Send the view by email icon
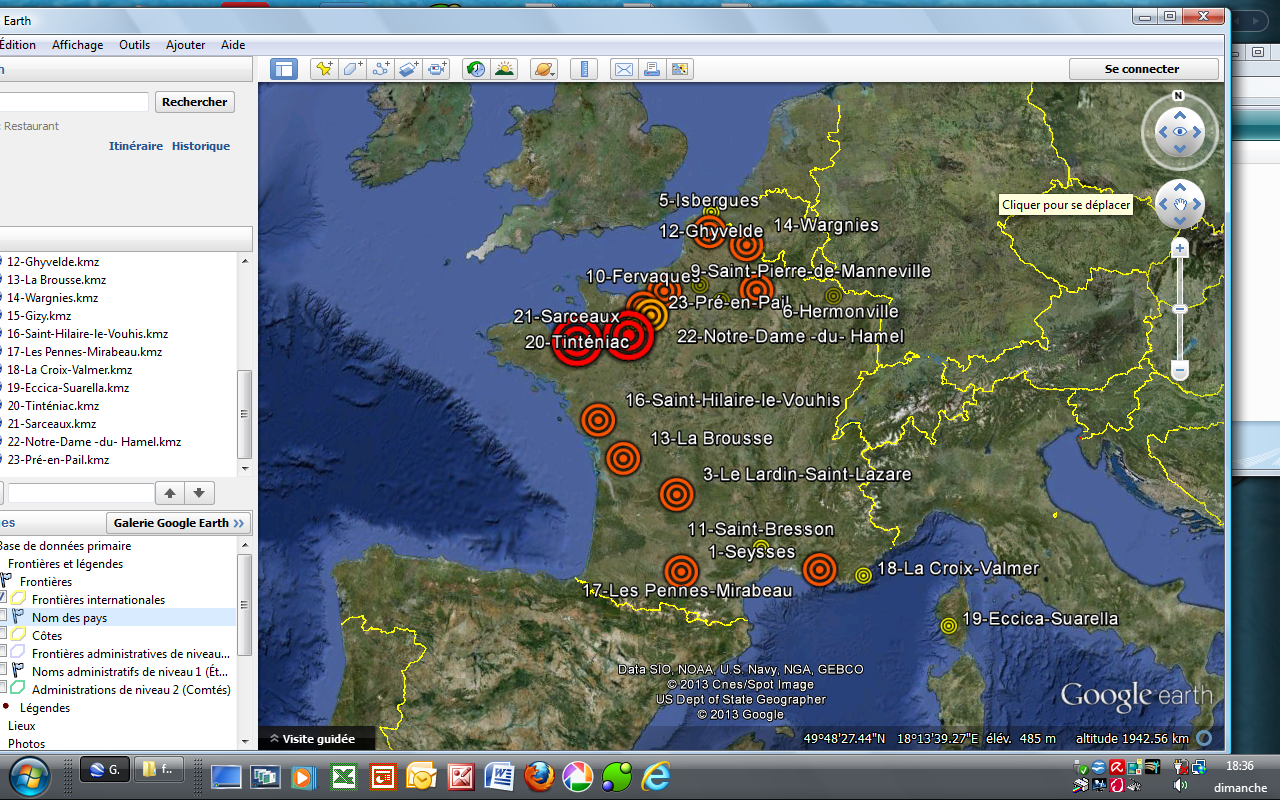This screenshot has width=1280, height=800. [x=623, y=69]
